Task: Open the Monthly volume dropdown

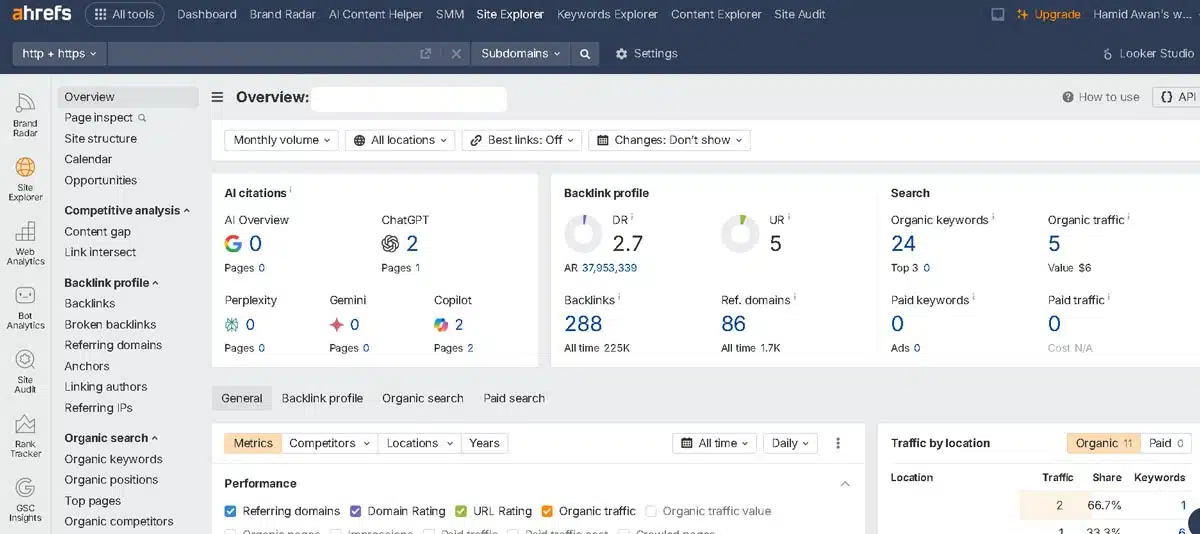Action: coord(281,140)
